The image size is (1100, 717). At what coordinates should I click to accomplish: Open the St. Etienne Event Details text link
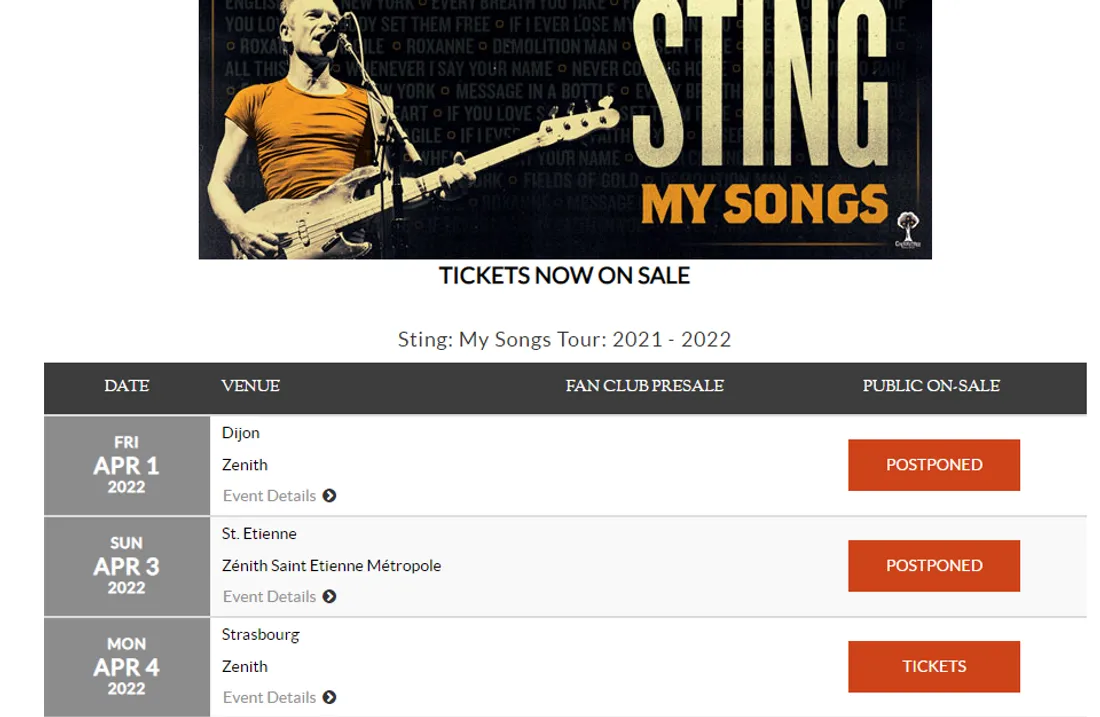[x=269, y=597]
